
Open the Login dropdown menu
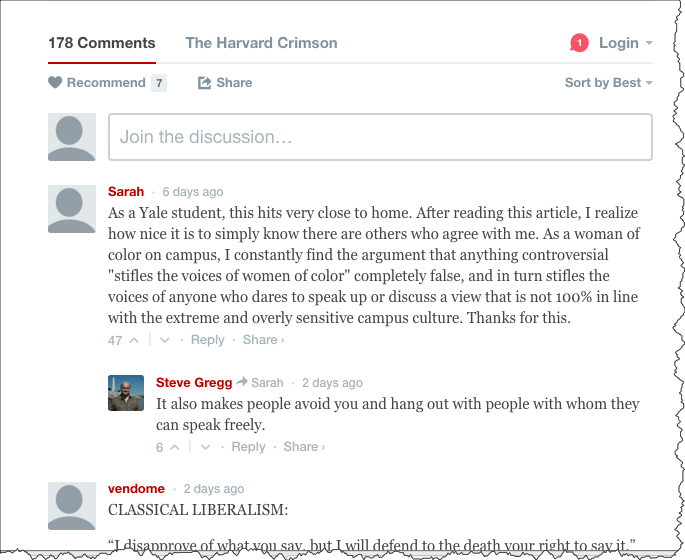[x=625, y=43]
